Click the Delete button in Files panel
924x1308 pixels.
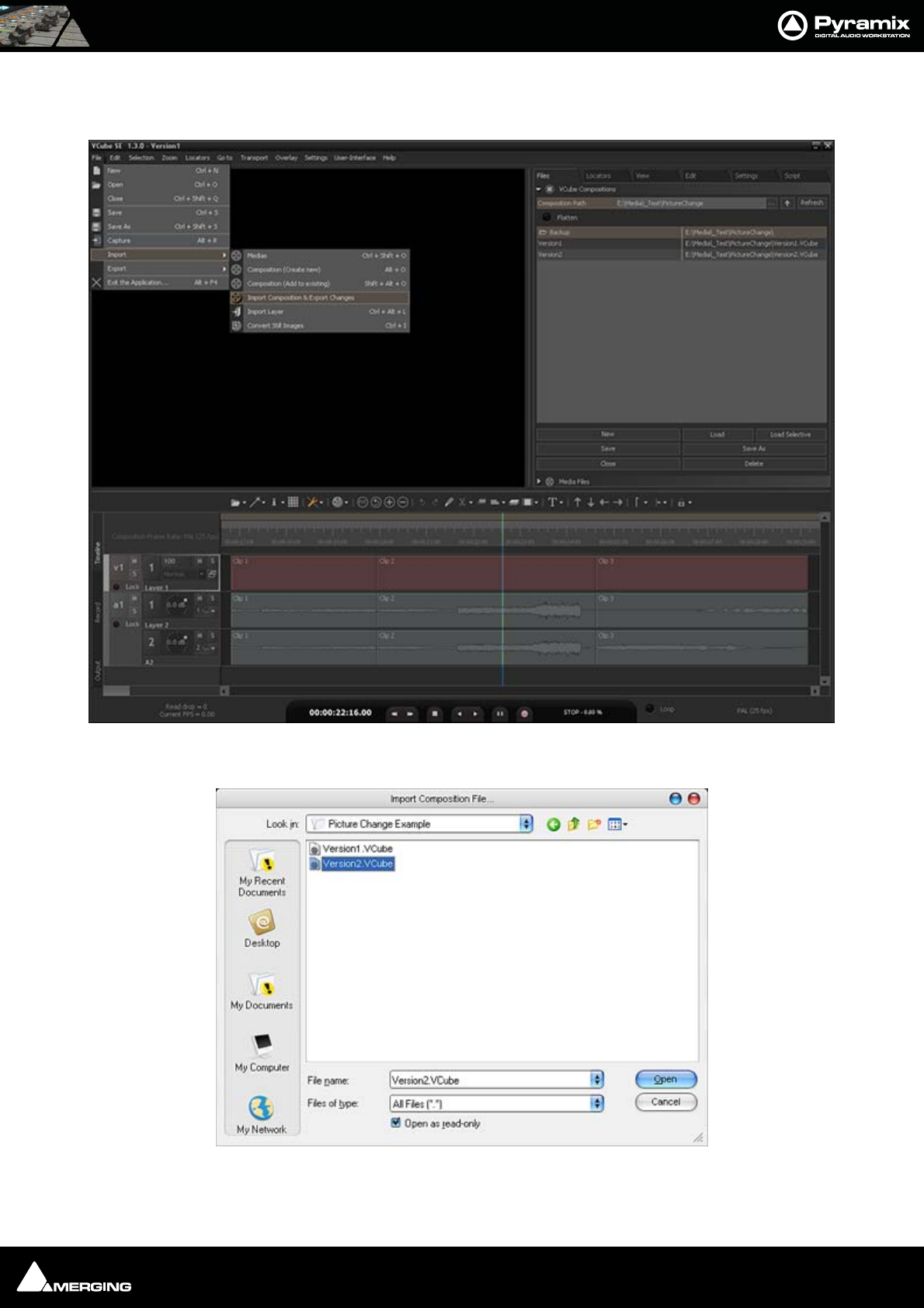(754, 464)
